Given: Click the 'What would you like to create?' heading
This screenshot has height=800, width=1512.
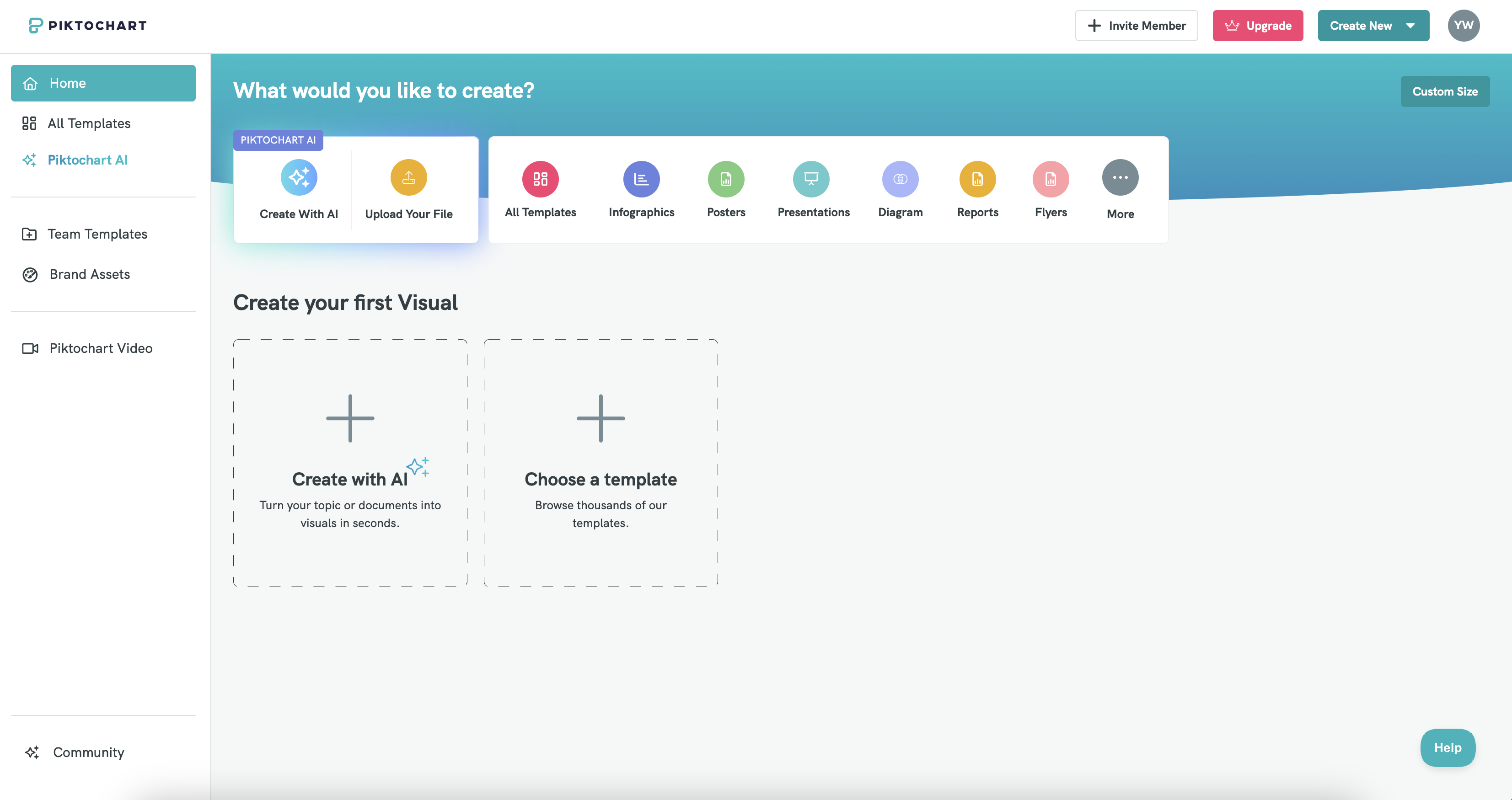Looking at the screenshot, I should (x=384, y=91).
